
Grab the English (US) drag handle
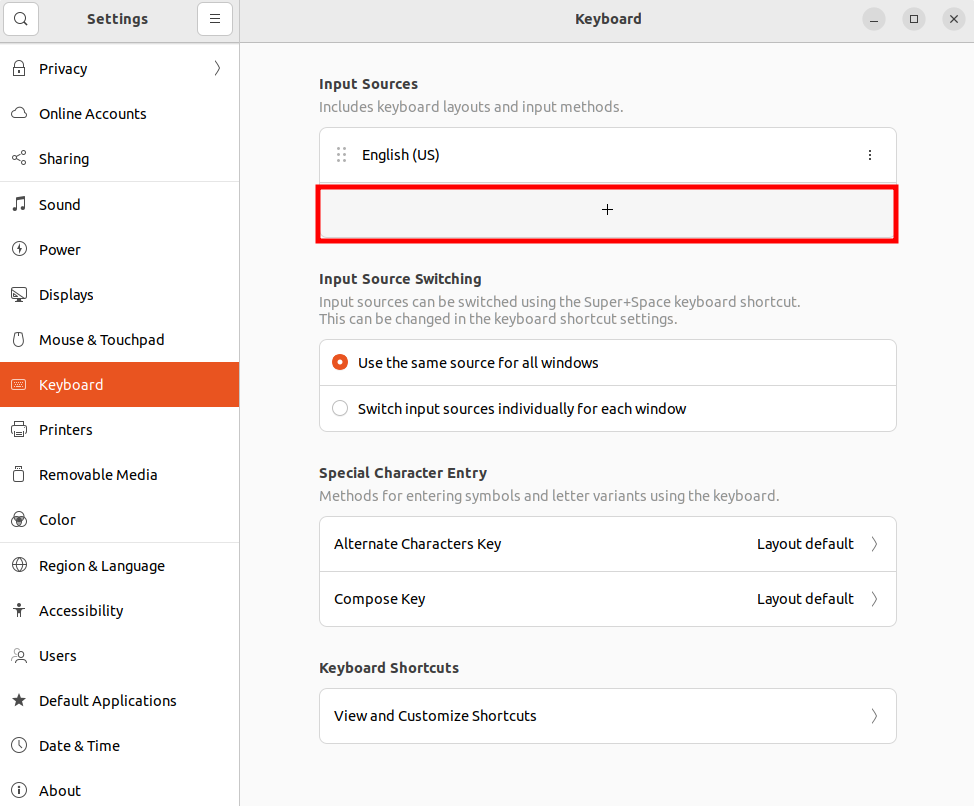click(341, 155)
